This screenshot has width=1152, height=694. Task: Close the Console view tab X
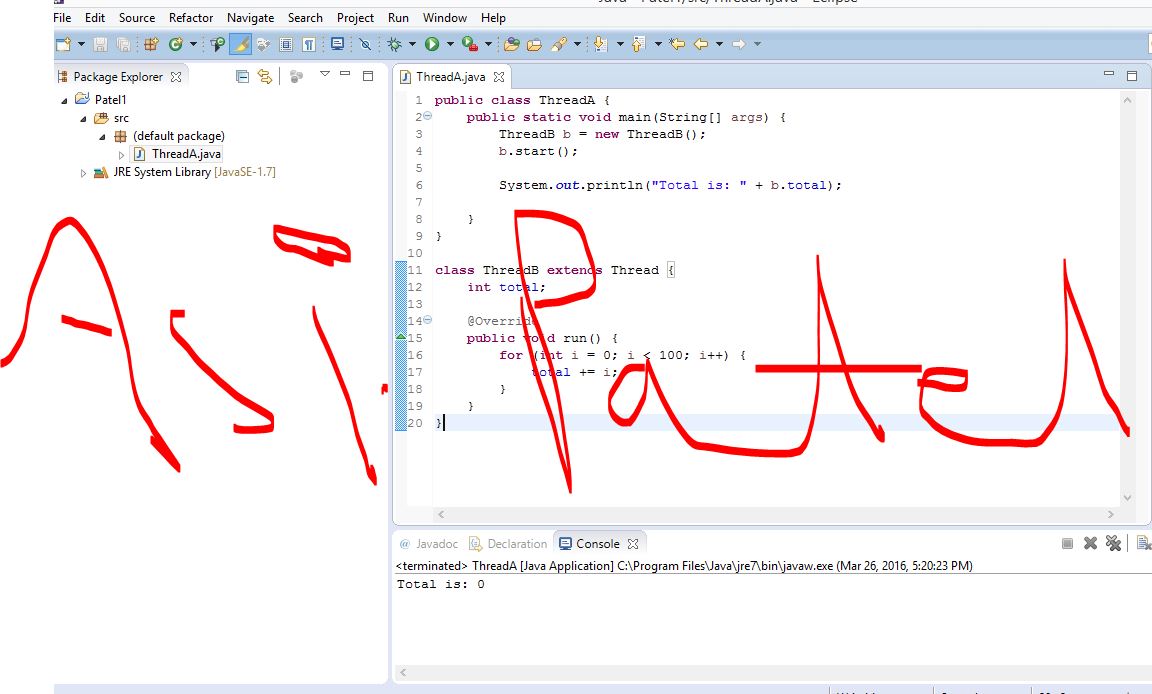[633, 544]
